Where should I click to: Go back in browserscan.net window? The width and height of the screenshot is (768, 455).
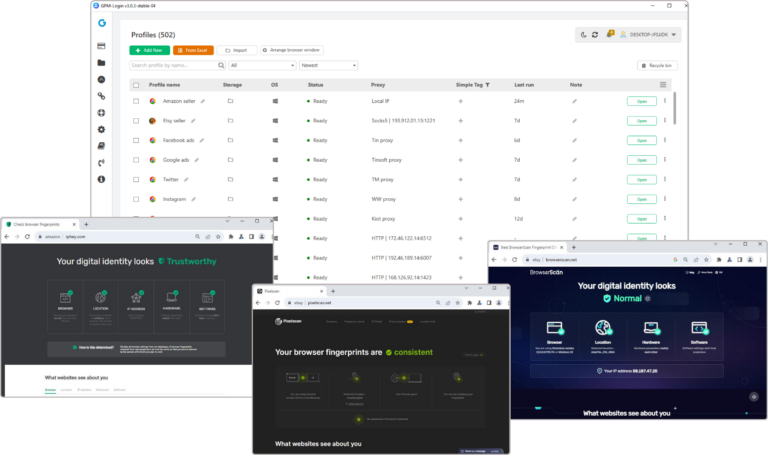coord(494,260)
